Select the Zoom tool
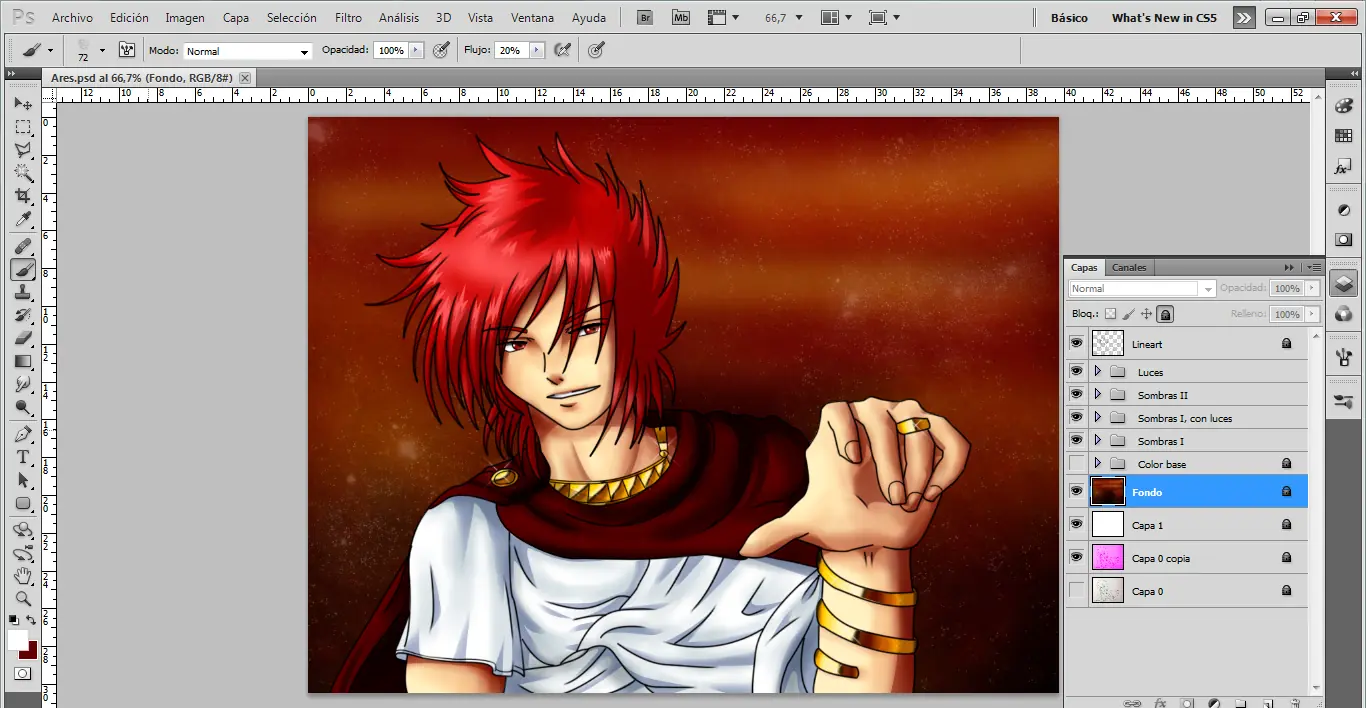Image resolution: width=1366 pixels, height=708 pixels. pyautogui.click(x=23, y=599)
